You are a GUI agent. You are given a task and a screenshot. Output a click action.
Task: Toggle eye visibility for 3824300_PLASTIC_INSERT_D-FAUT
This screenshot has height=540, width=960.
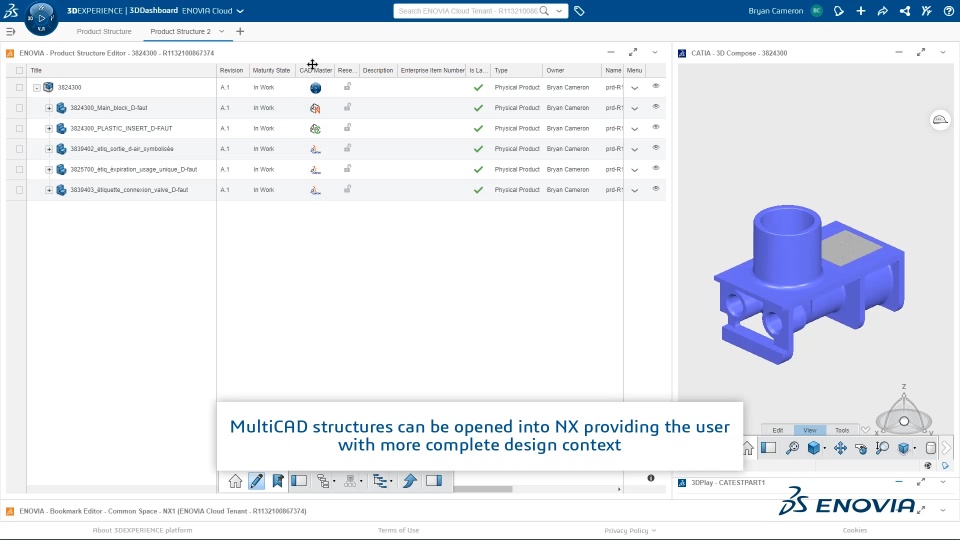pos(656,127)
